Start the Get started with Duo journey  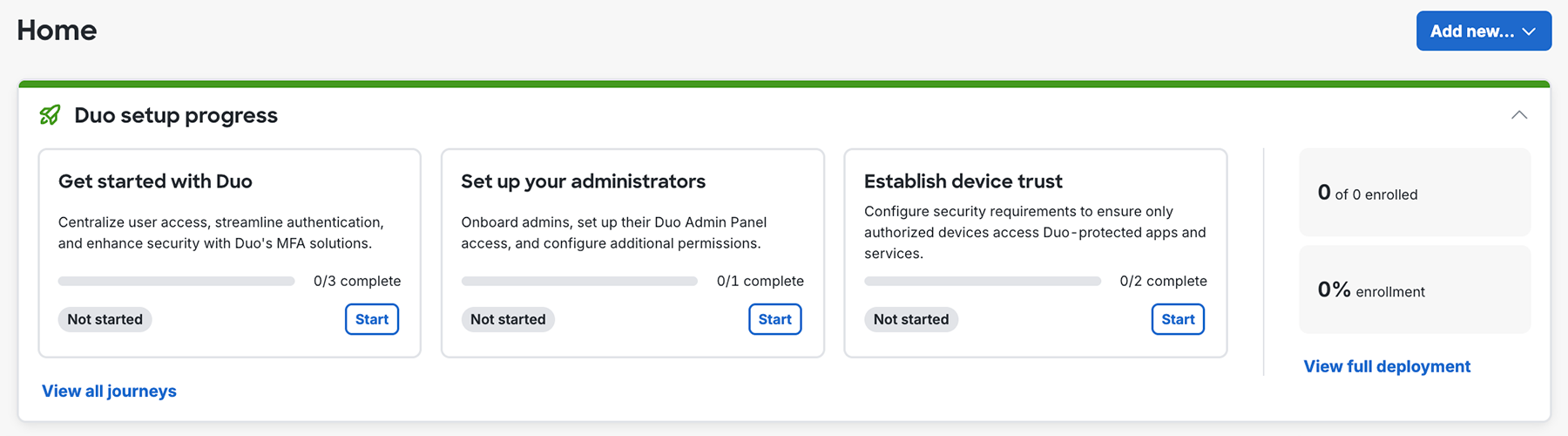pos(372,319)
